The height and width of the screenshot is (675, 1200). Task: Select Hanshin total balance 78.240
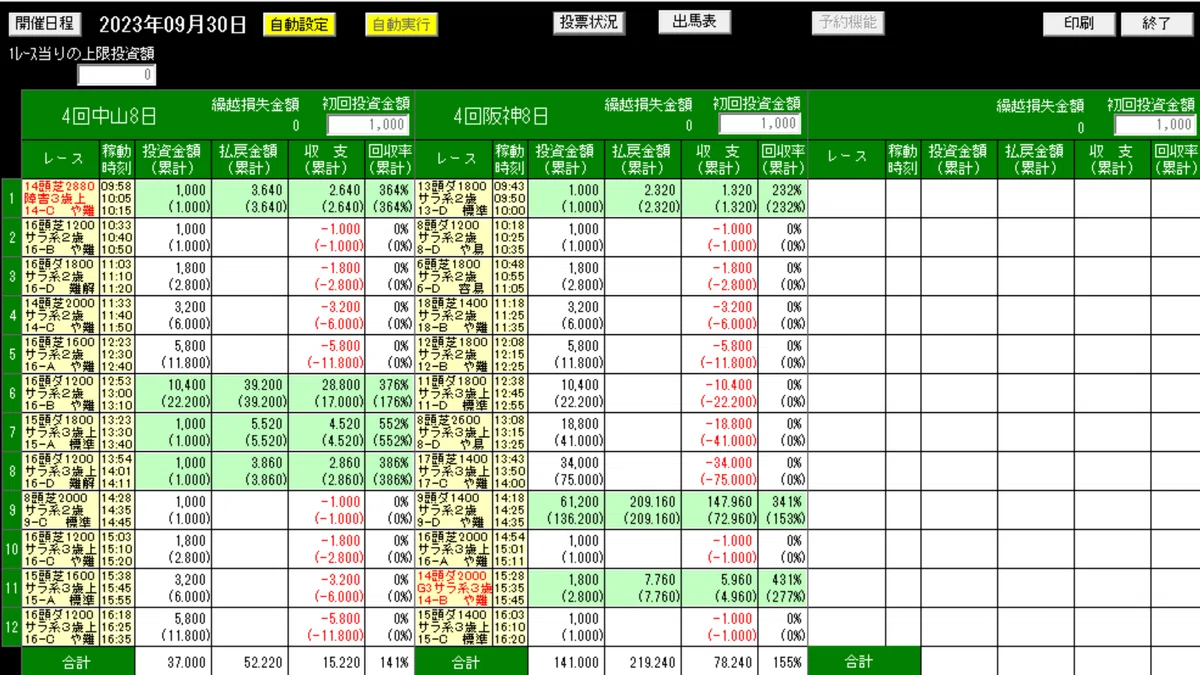point(720,662)
